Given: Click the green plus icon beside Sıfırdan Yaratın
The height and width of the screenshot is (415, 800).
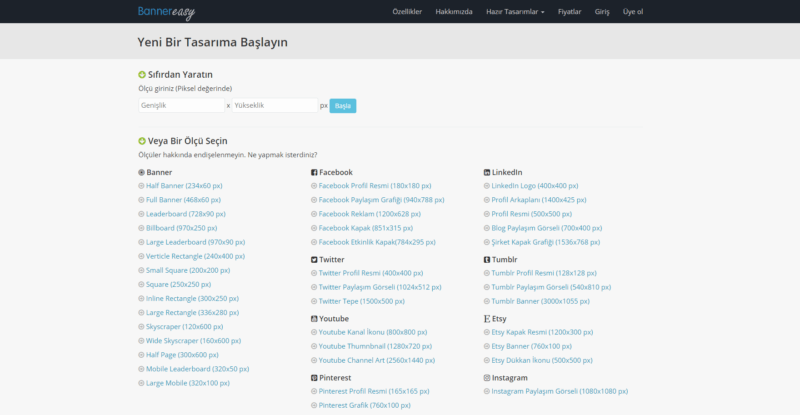Looking at the screenshot, I should (142, 74).
